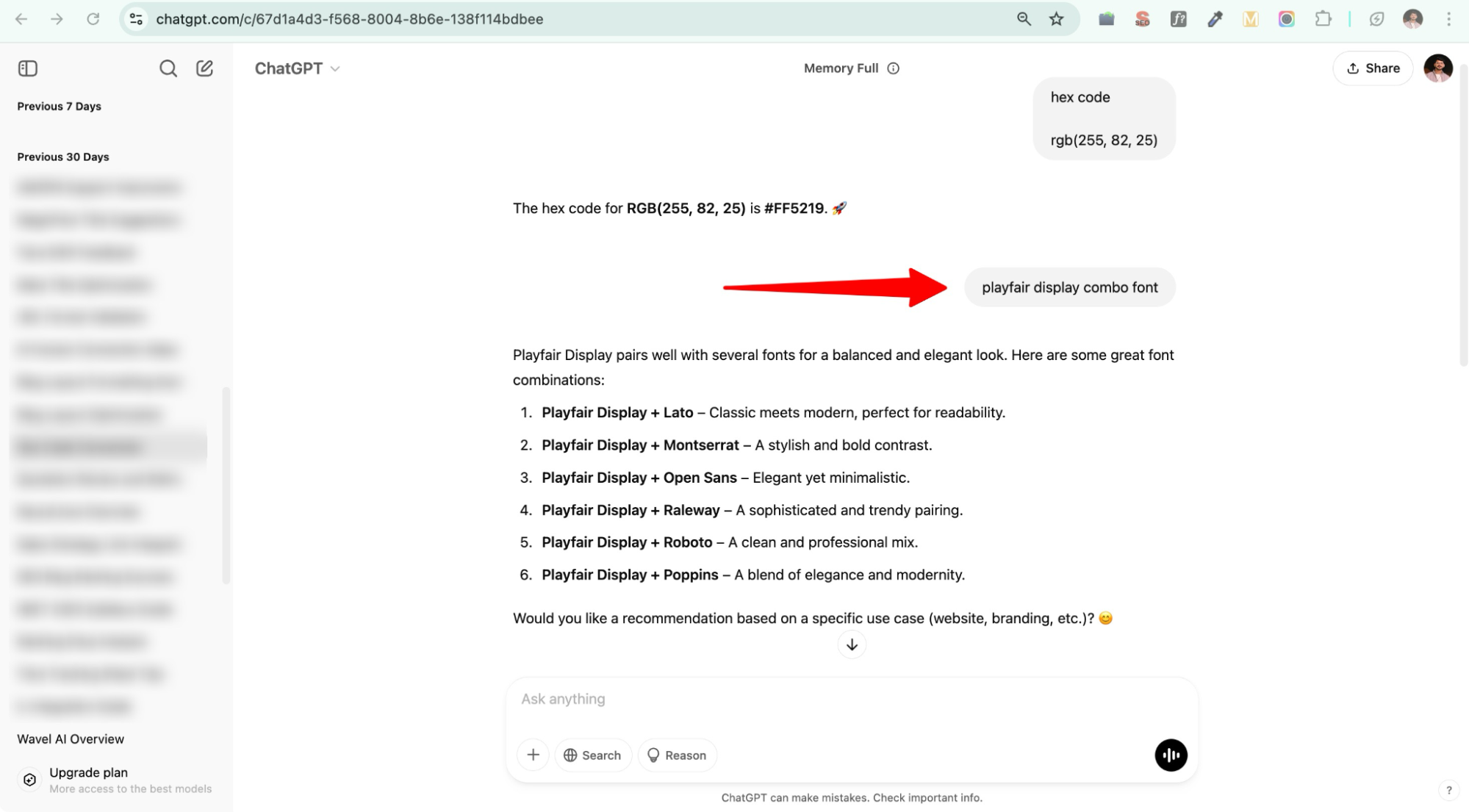1469x812 pixels.
Task: Click the Upgrade plan link
Action: click(88, 772)
